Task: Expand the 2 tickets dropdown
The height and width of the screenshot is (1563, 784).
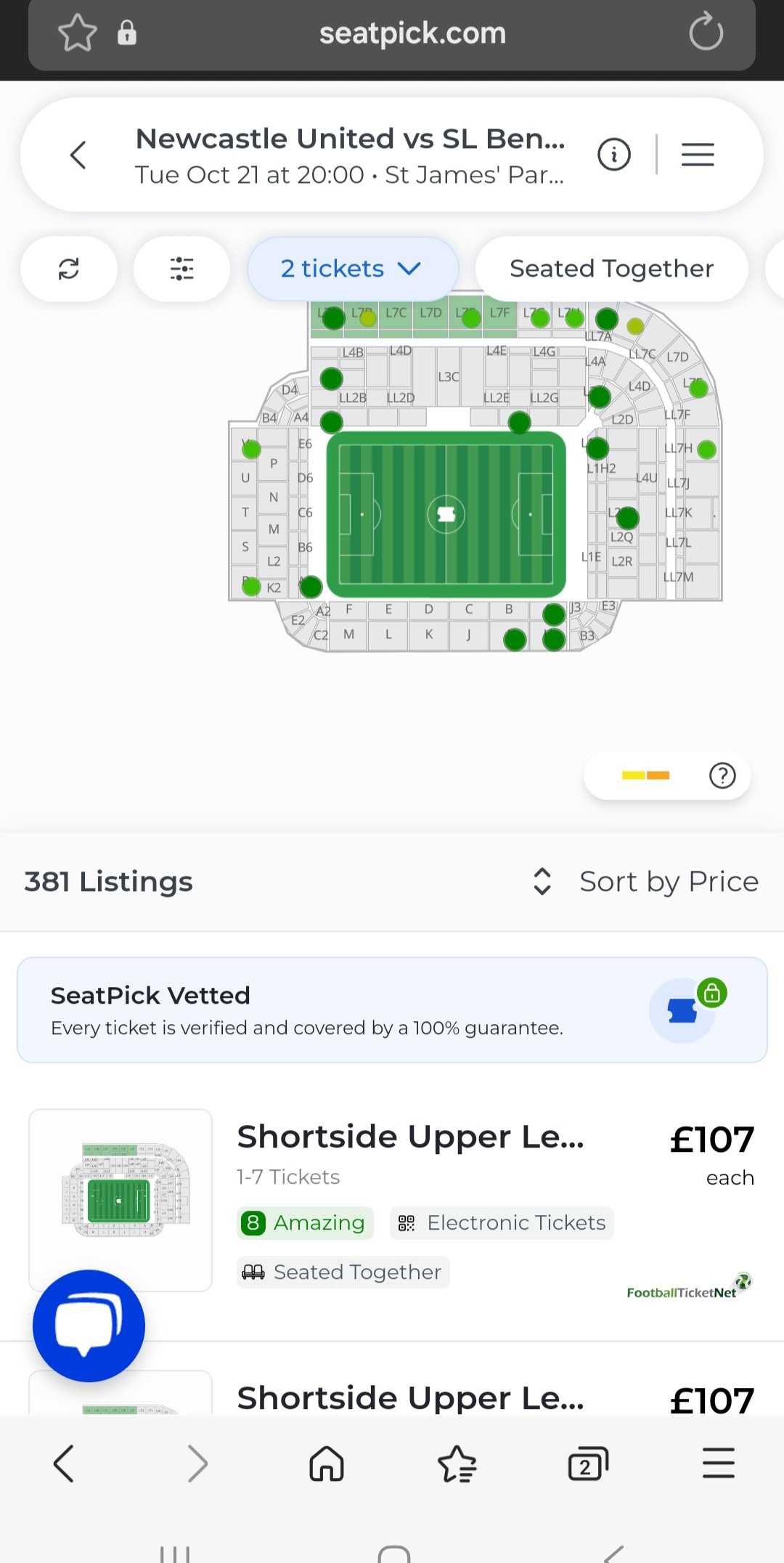Action: pyautogui.click(x=353, y=269)
